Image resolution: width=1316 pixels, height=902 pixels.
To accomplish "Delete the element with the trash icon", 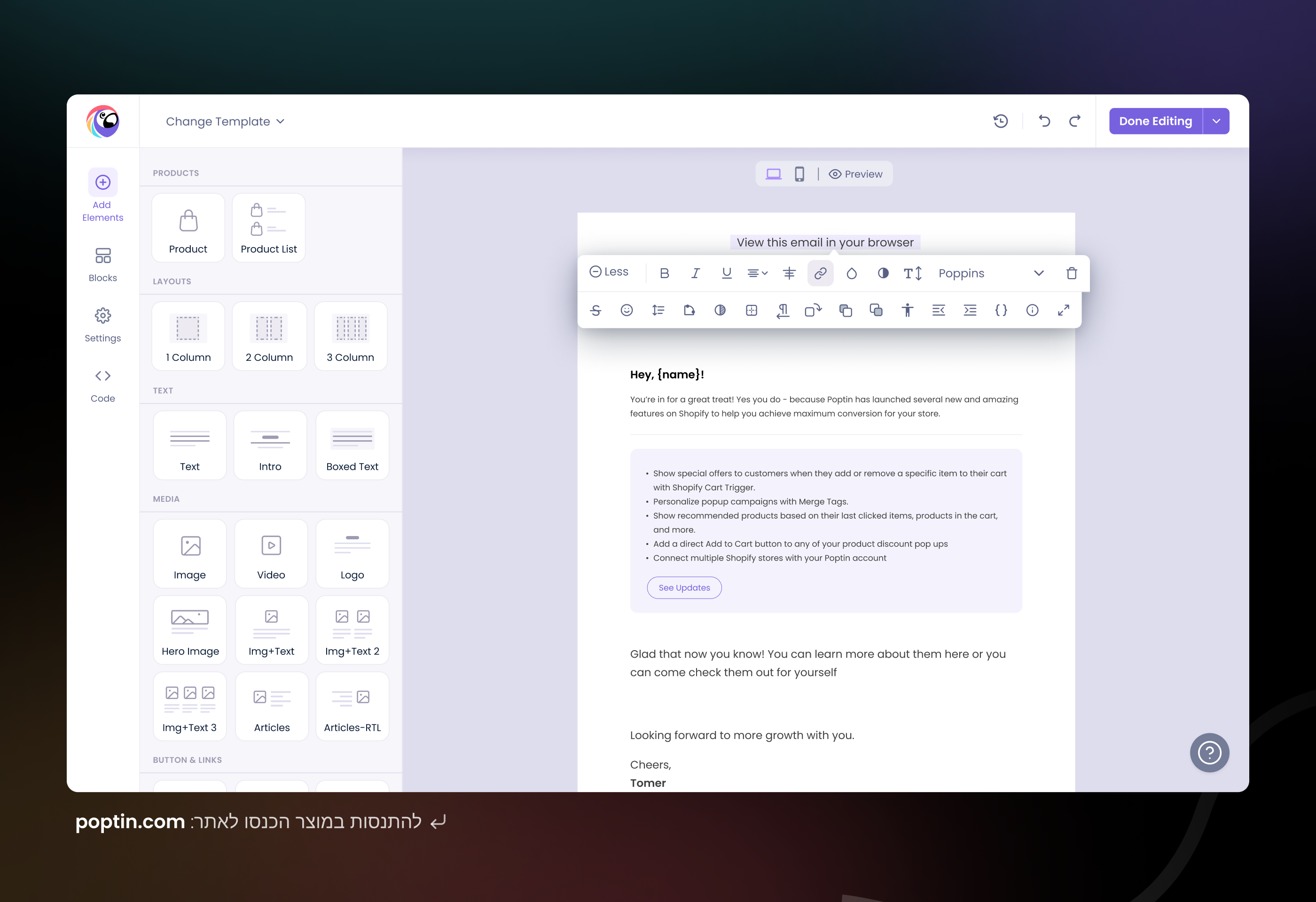I will point(1072,273).
